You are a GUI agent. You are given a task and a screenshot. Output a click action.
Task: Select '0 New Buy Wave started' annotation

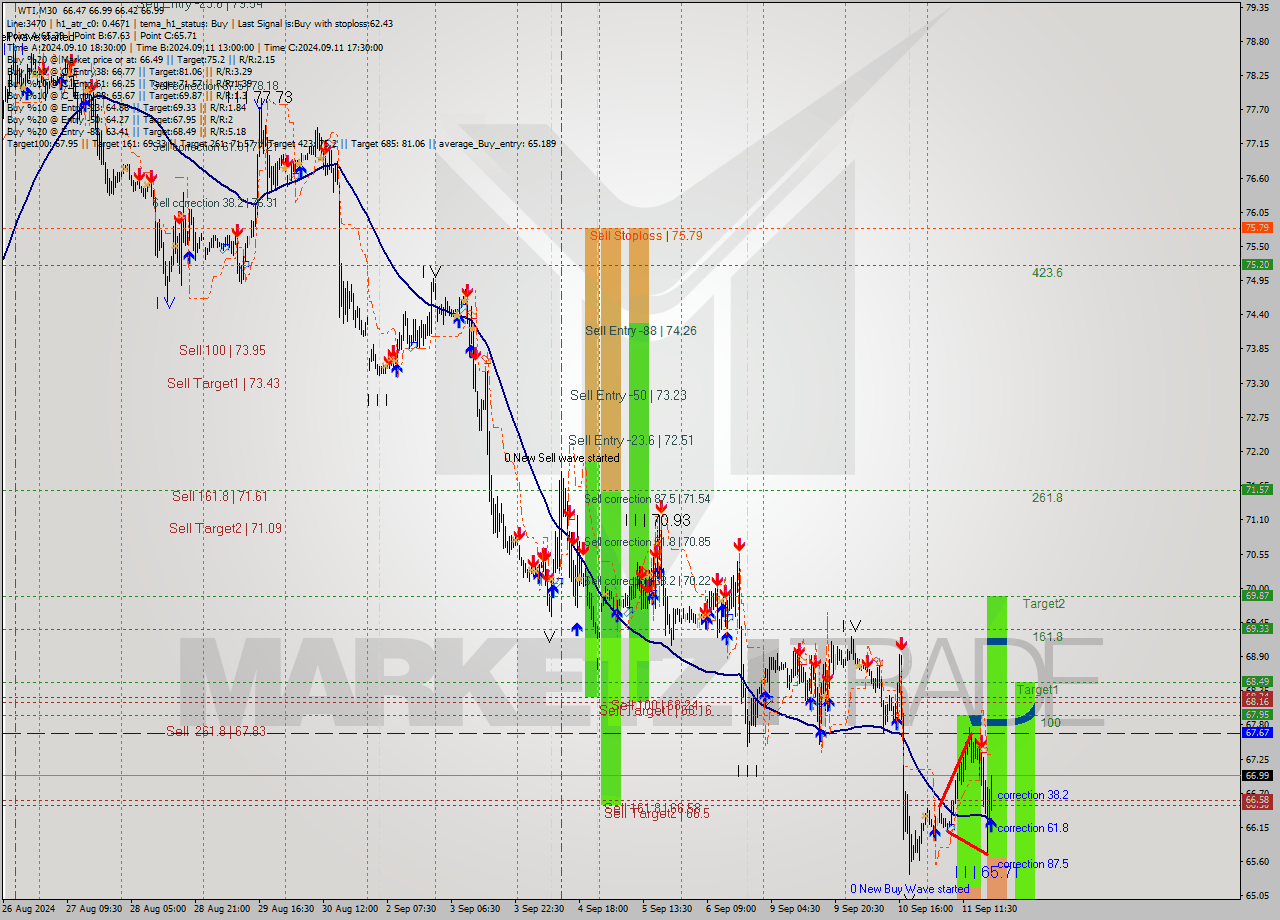click(909, 888)
